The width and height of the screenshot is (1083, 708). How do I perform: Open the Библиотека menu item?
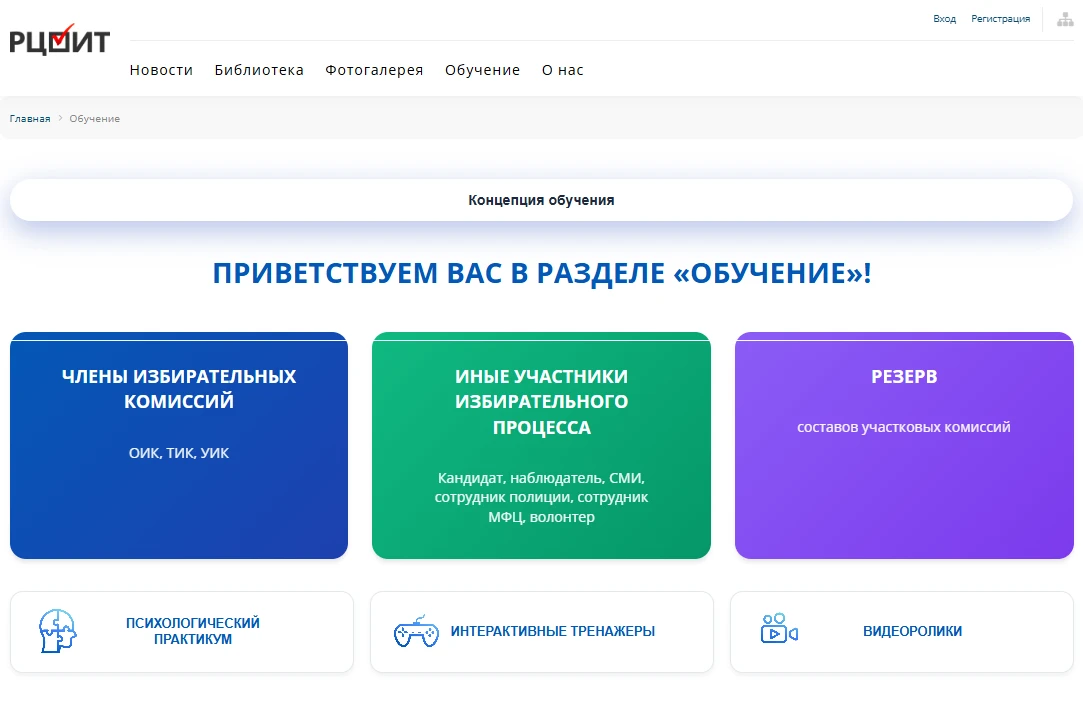pyautogui.click(x=259, y=70)
